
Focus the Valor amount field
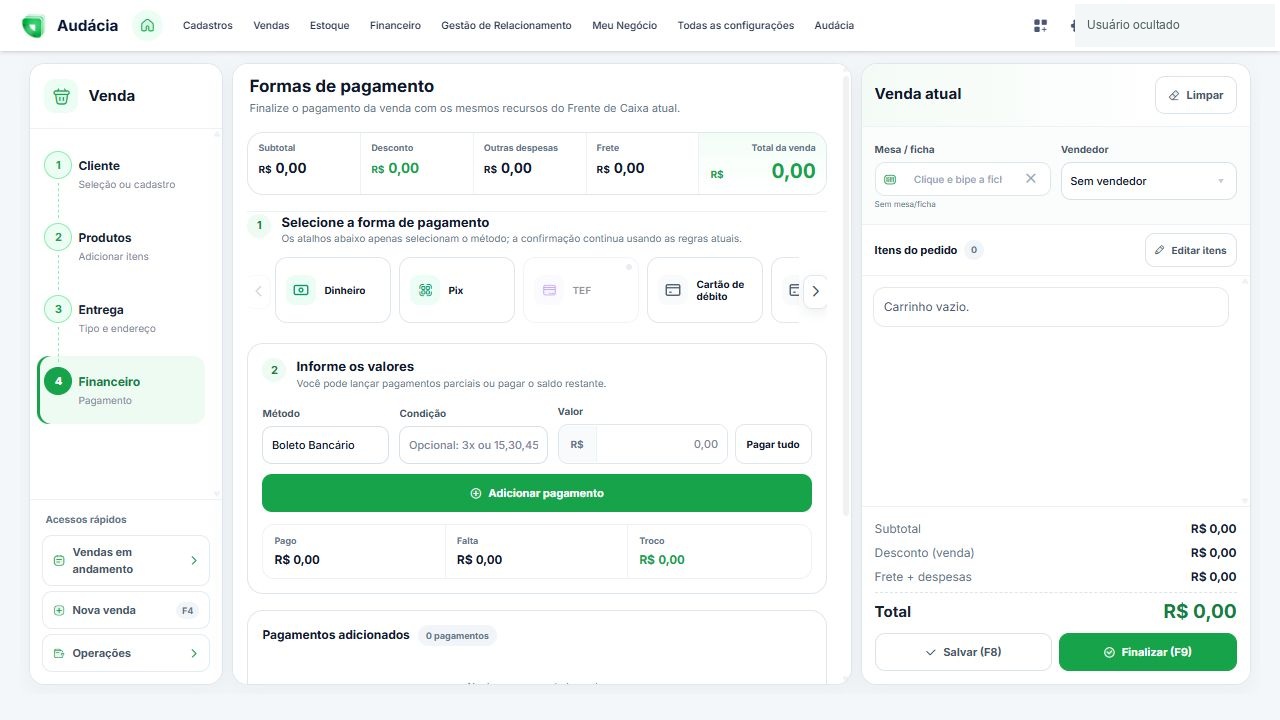[661, 444]
